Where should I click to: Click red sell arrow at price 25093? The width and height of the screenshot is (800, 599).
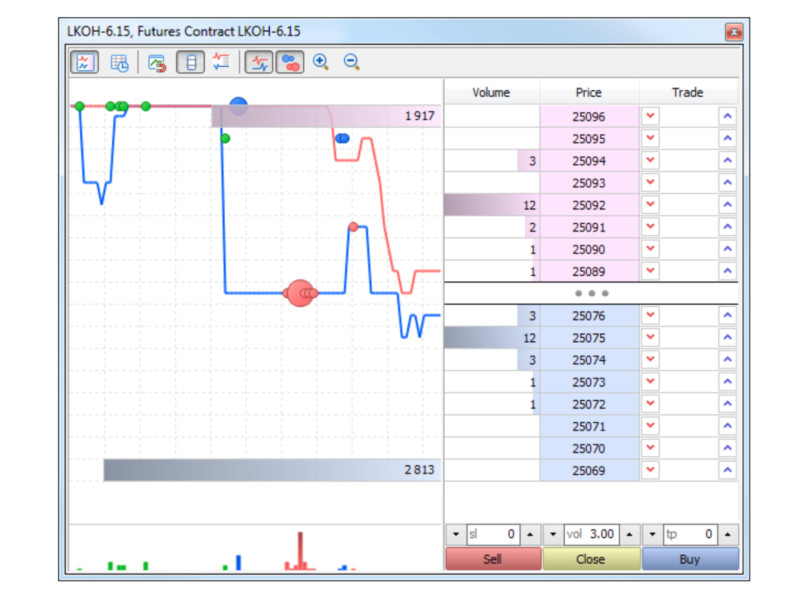[650, 183]
